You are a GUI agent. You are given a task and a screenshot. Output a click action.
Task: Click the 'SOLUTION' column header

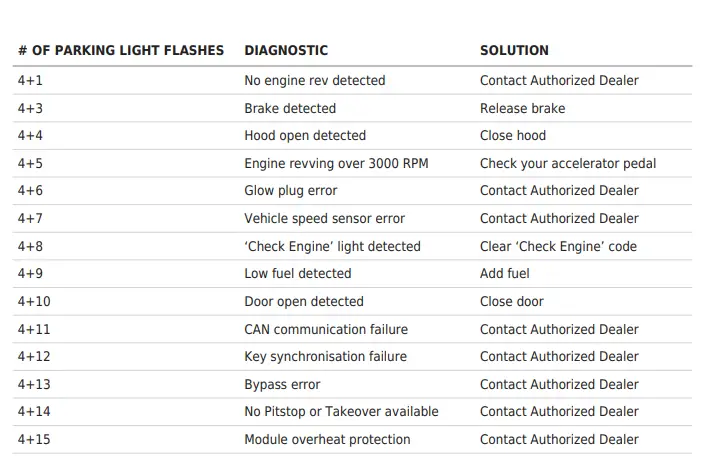pos(514,50)
